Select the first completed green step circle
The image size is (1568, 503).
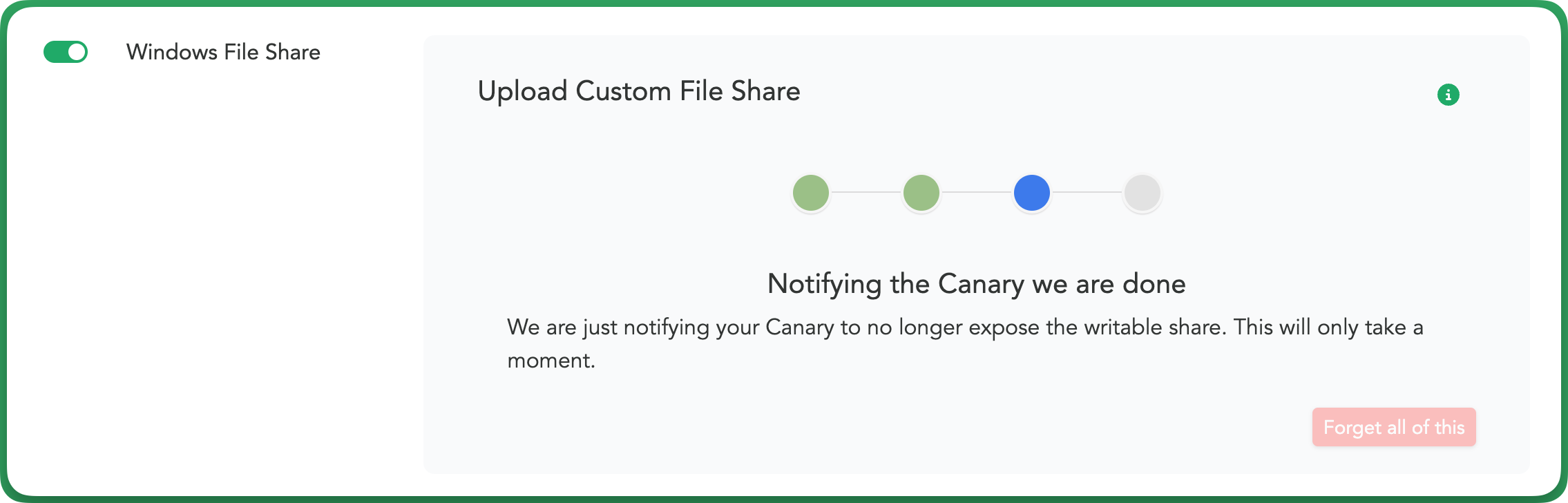point(811,193)
